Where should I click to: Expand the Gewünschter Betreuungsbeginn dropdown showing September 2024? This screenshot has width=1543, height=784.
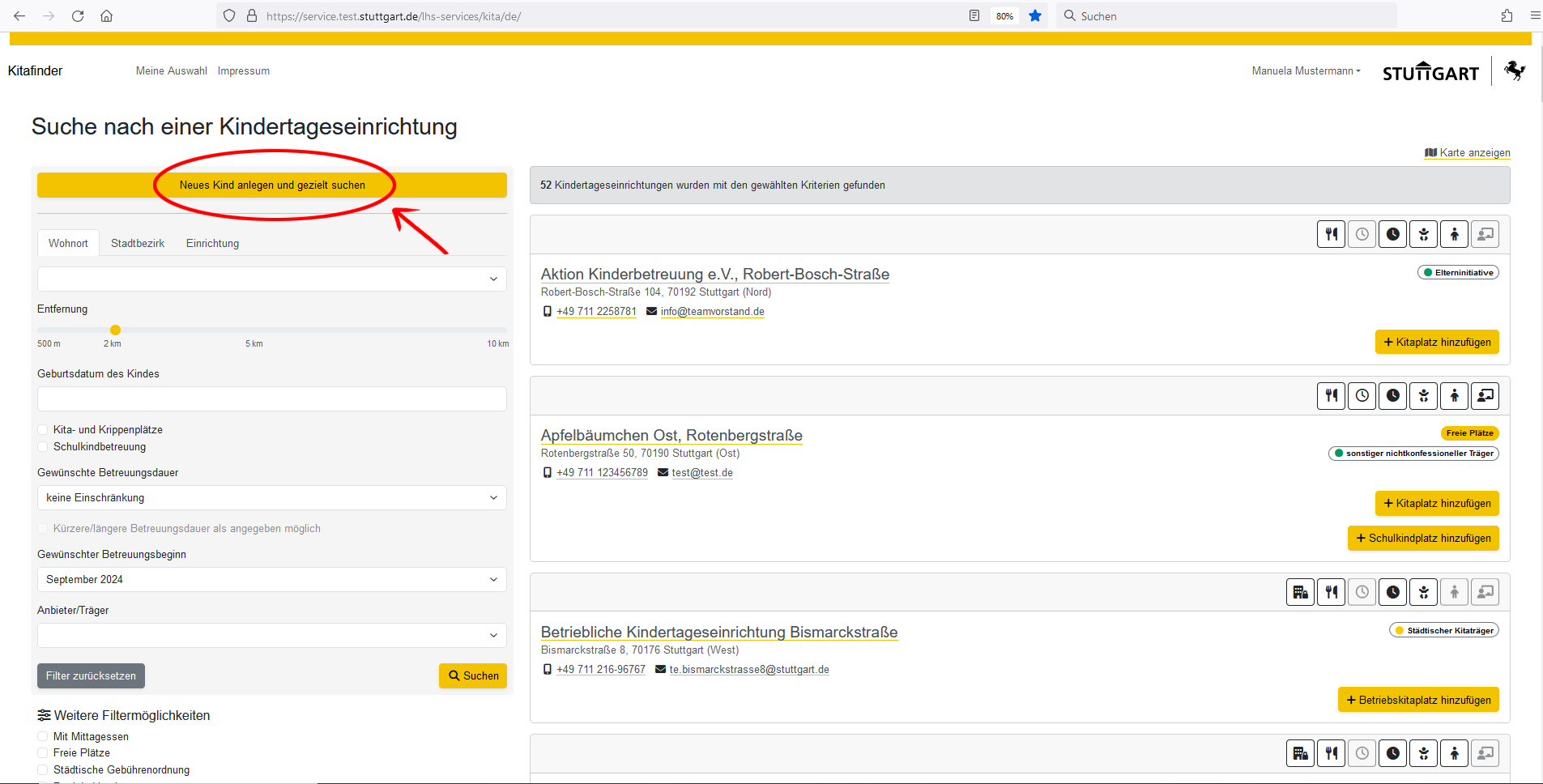(271, 580)
